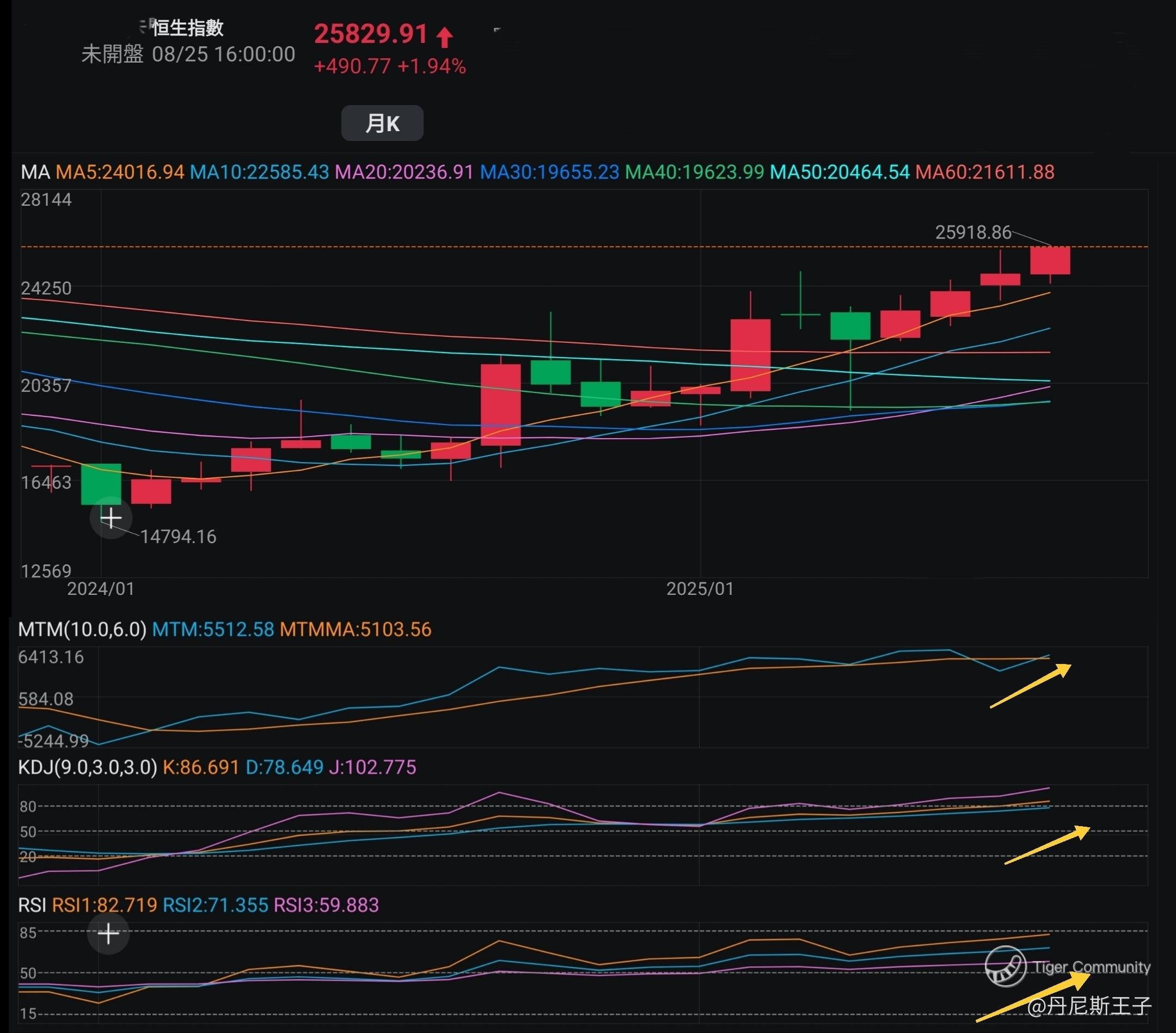Click the low price label 14794.16
The height and width of the screenshot is (1033, 1176).
[179, 537]
